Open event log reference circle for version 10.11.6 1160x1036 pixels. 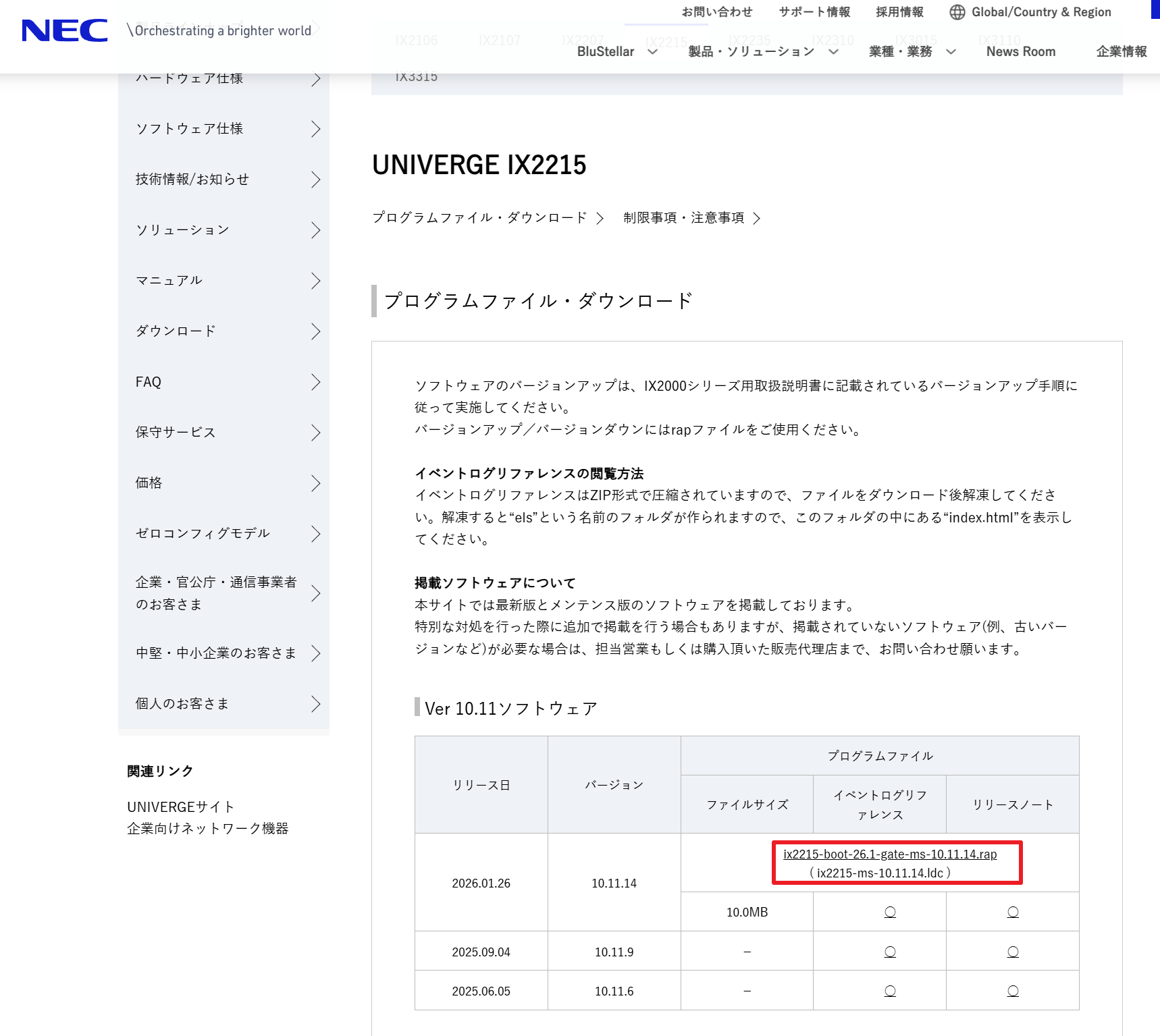click(890, 991)
